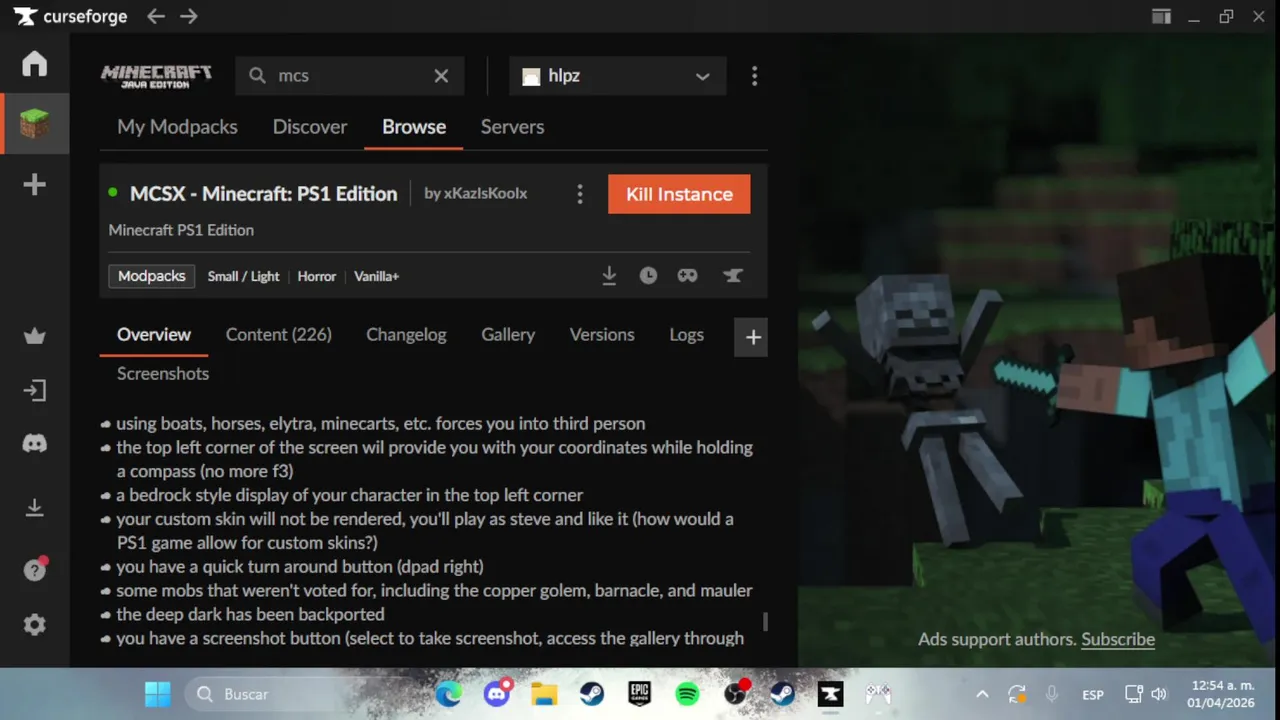This screenshot has width=1280, height=720.
Task: Click the Kill Instance button
Action: coord(679,194)
